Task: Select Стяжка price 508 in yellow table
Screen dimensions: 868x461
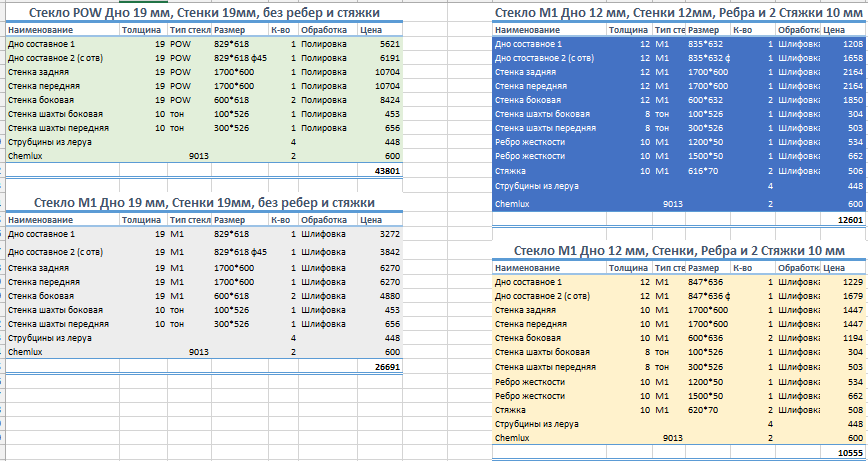Action: click(x=855, y=410)
